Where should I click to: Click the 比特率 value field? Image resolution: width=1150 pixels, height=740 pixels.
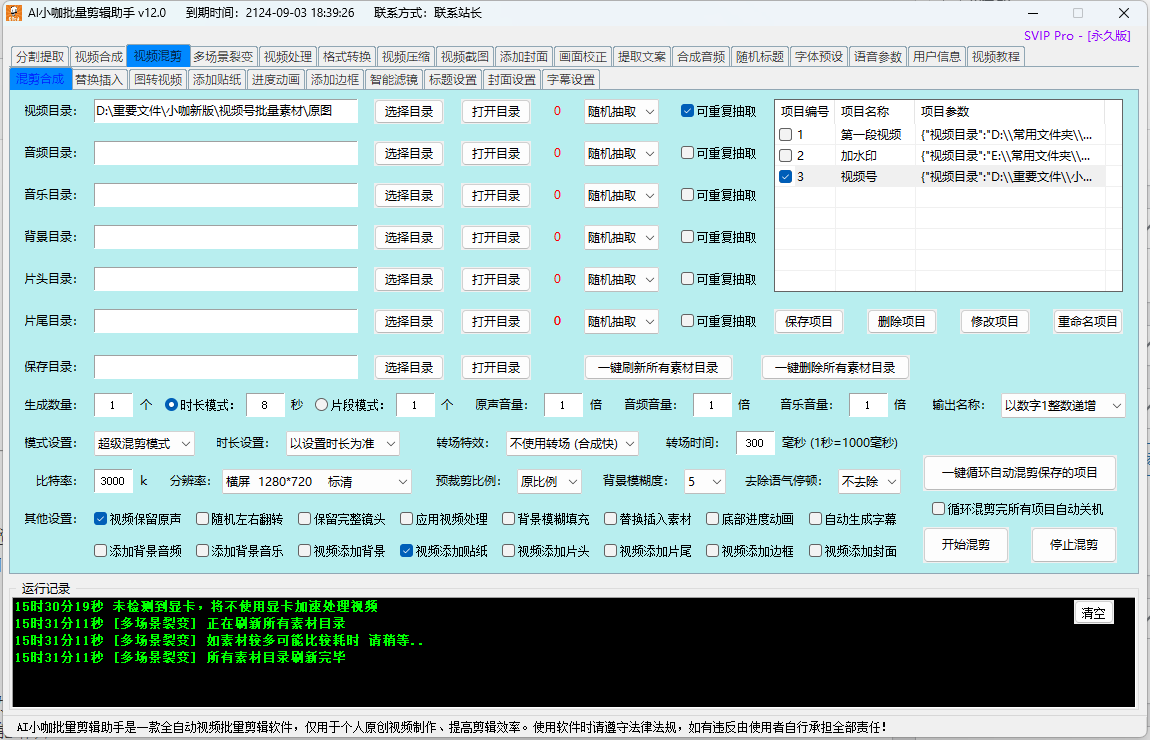[x=113, y=481]
